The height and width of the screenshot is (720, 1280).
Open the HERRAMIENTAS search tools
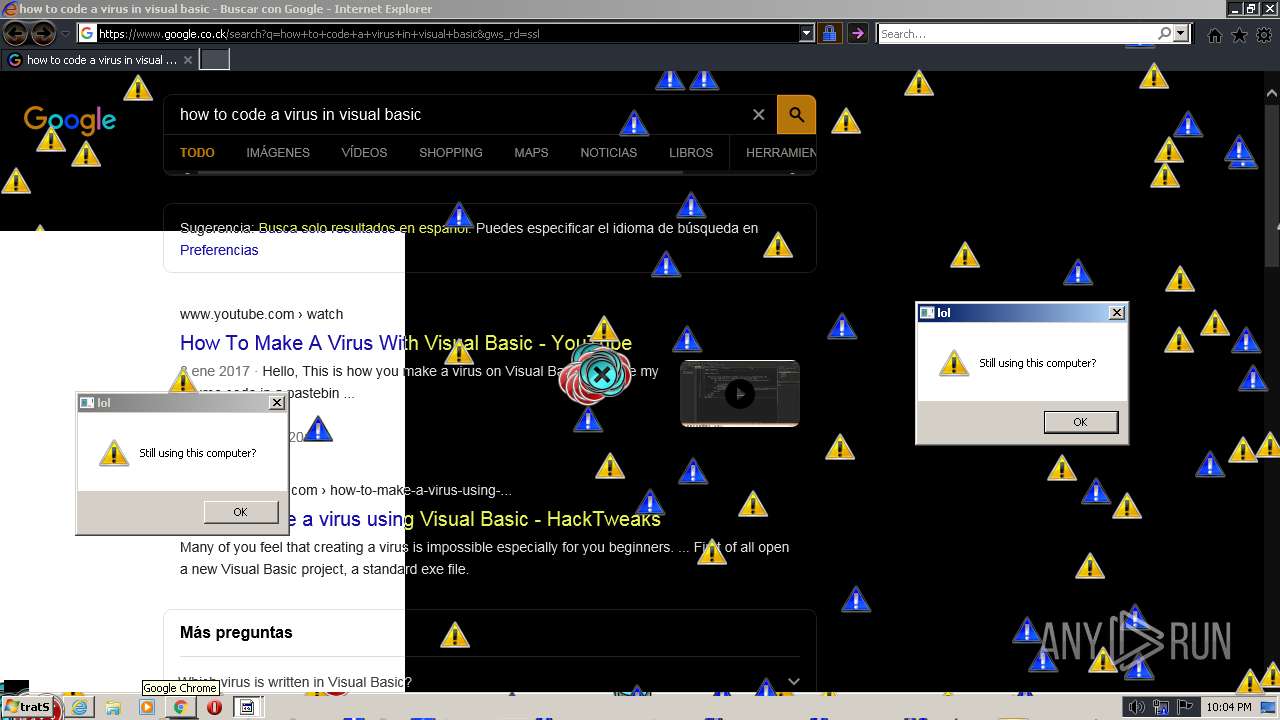click(x=781, y=153)
